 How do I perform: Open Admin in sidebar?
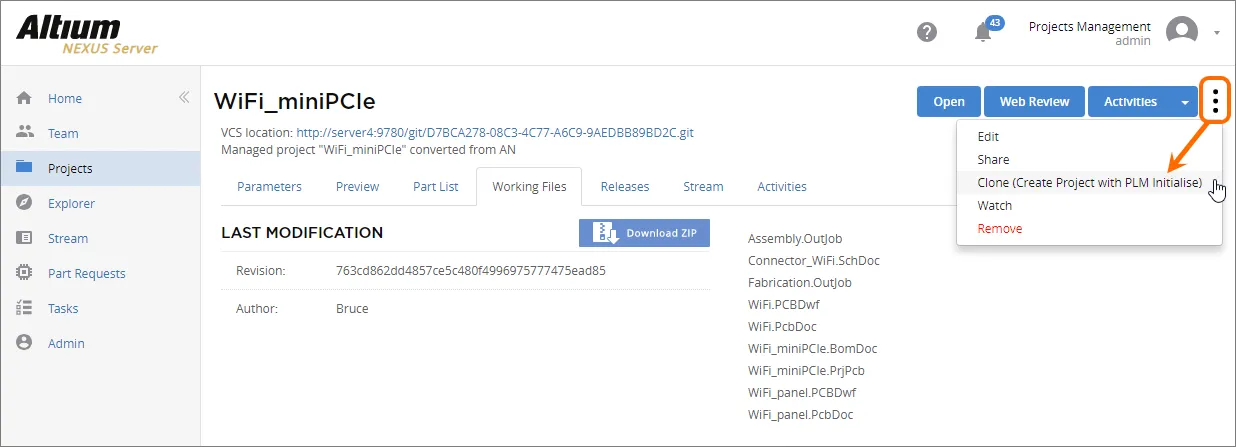click(66, 343)
